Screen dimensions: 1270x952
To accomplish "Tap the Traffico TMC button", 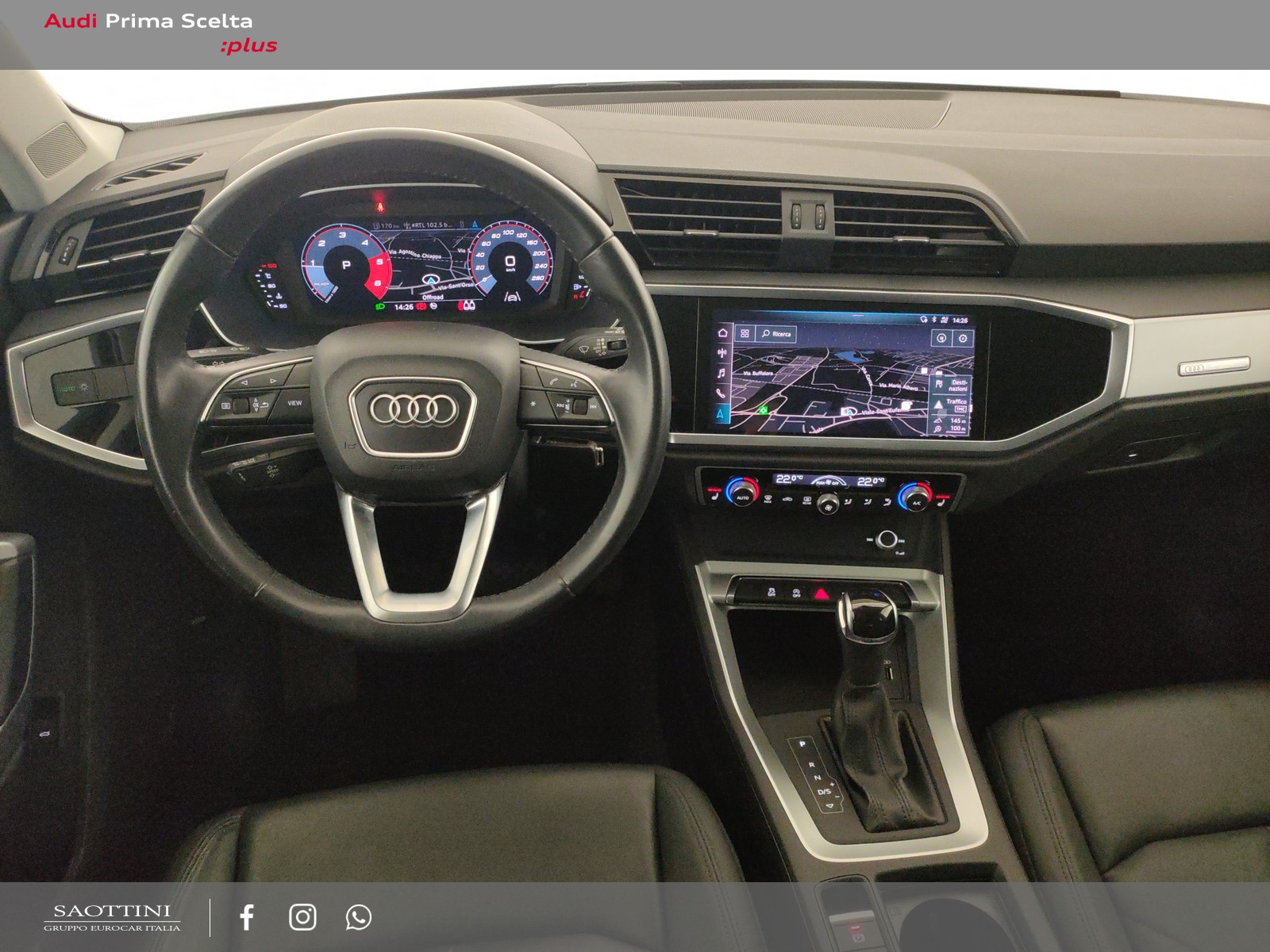I will [x=951, y=405].
